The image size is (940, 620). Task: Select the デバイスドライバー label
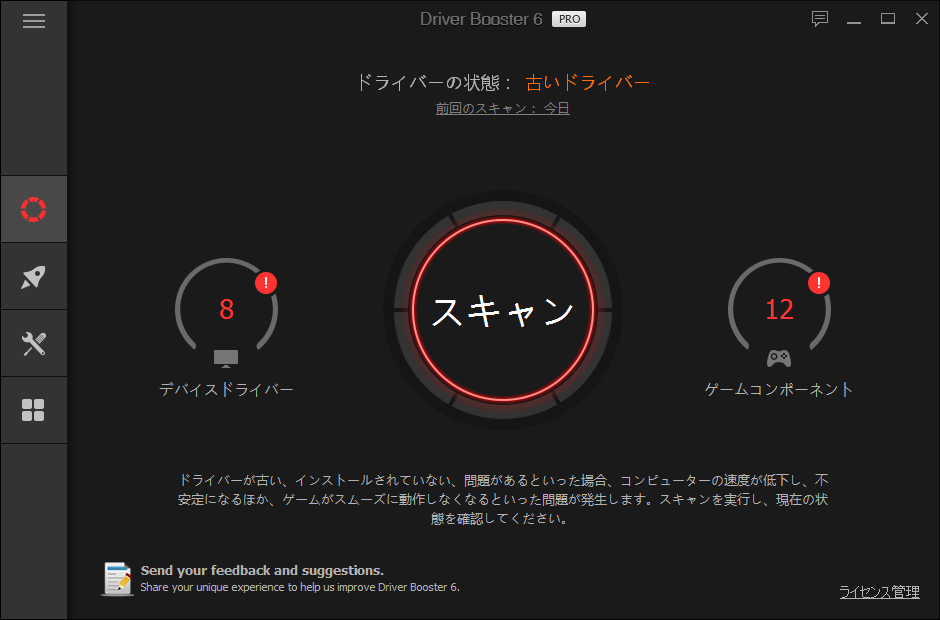[x=226, y=390]
